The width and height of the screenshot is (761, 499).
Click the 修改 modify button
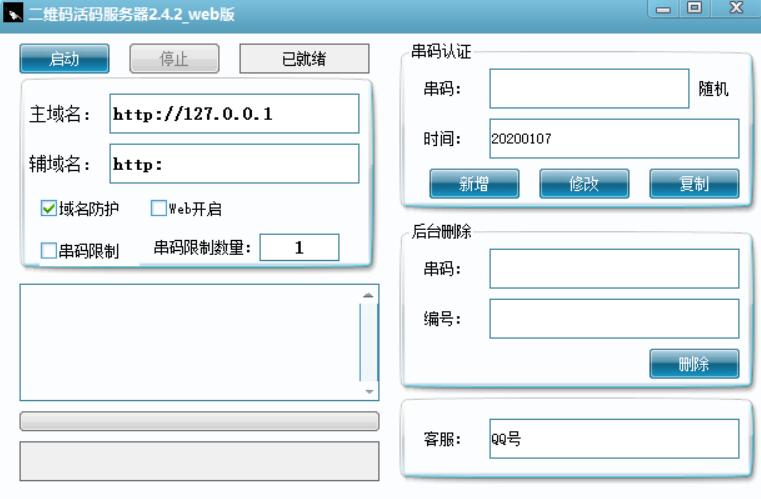[584, 183]
